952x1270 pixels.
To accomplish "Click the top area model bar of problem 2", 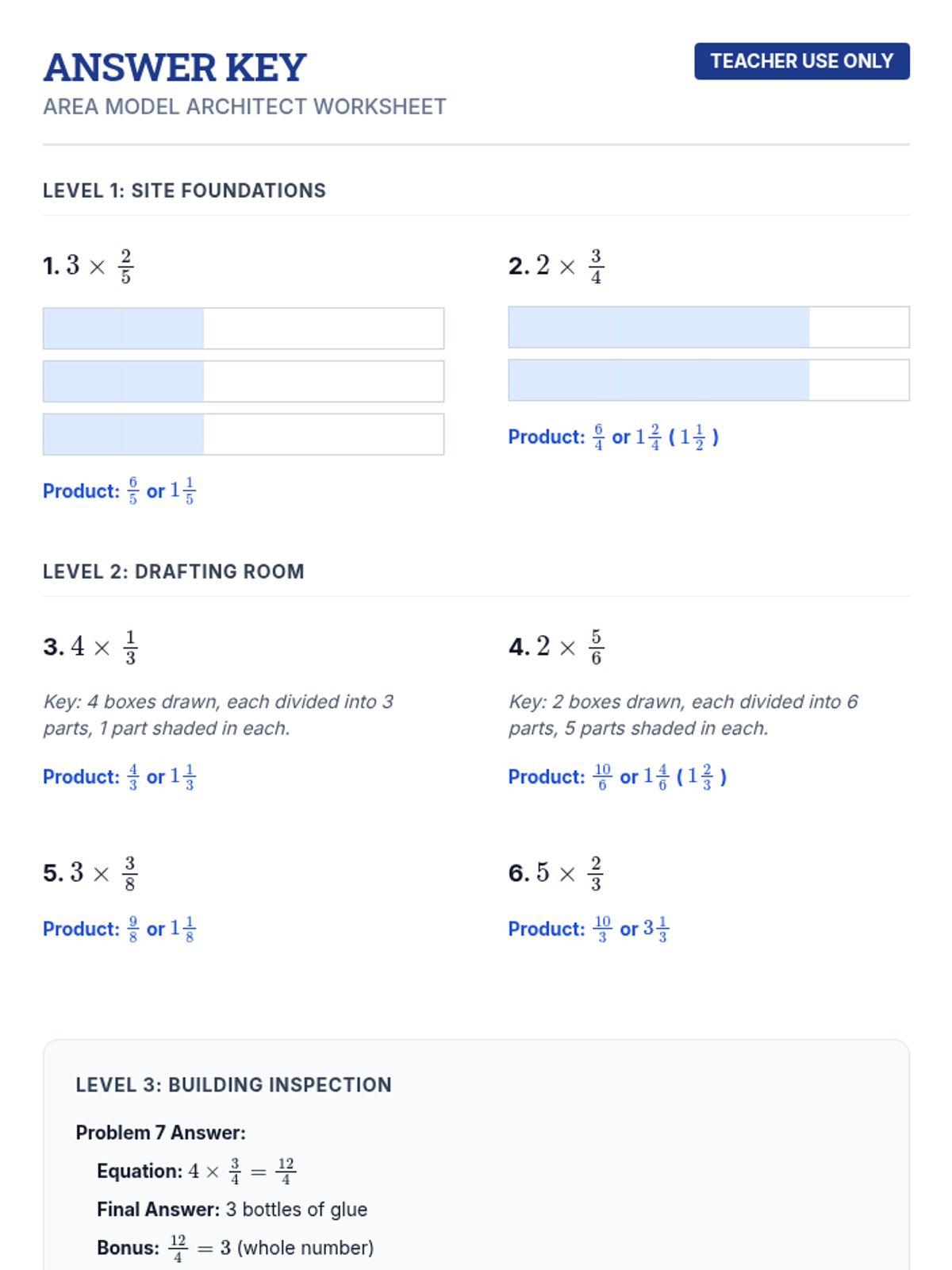I will coord(708,327).
